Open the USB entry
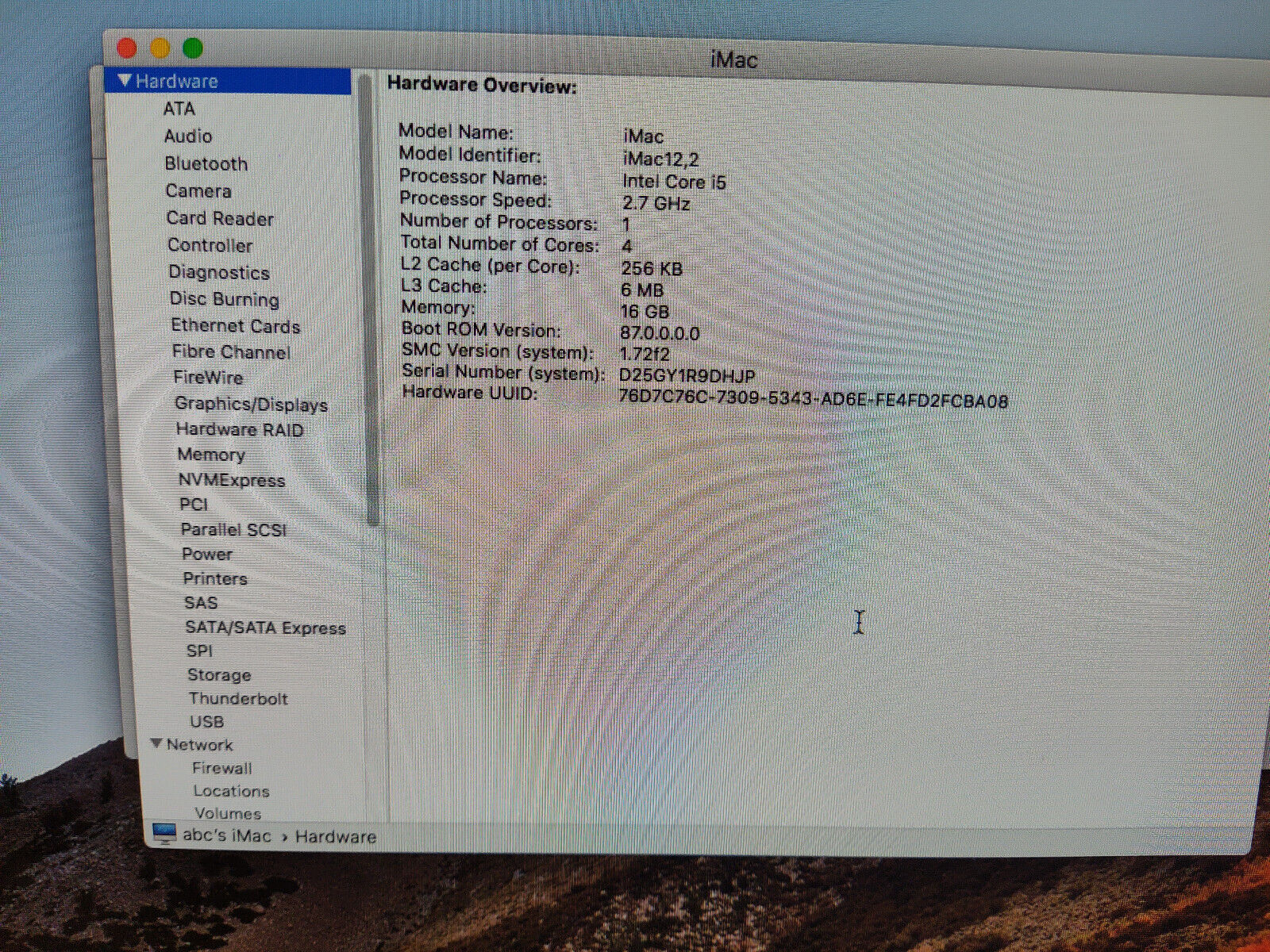Image resolution: width=1270 pixels, height=952 pixels. [207, 722]
